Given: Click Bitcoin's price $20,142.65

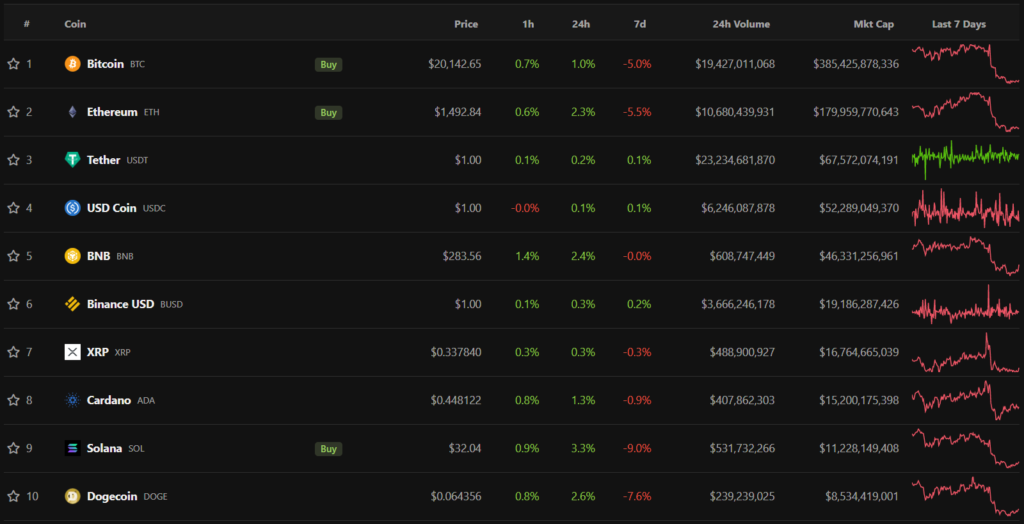Looking at the screenshot, I should pyautogui.click(x=455, y=64).
